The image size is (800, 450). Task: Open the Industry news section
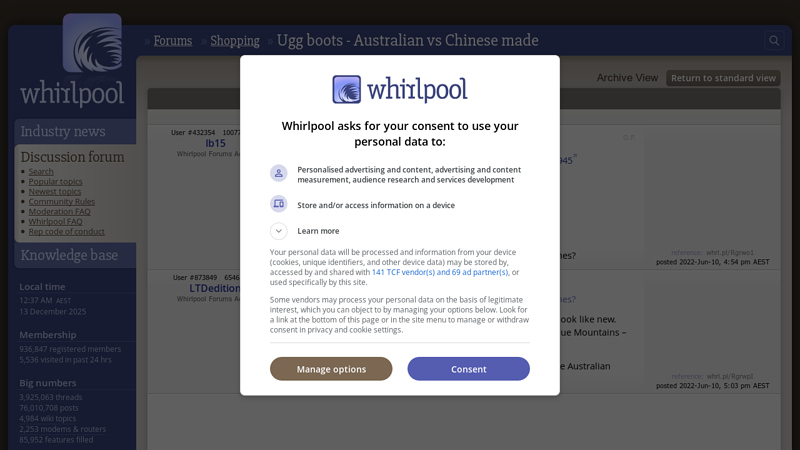click(x=63, y=132)
